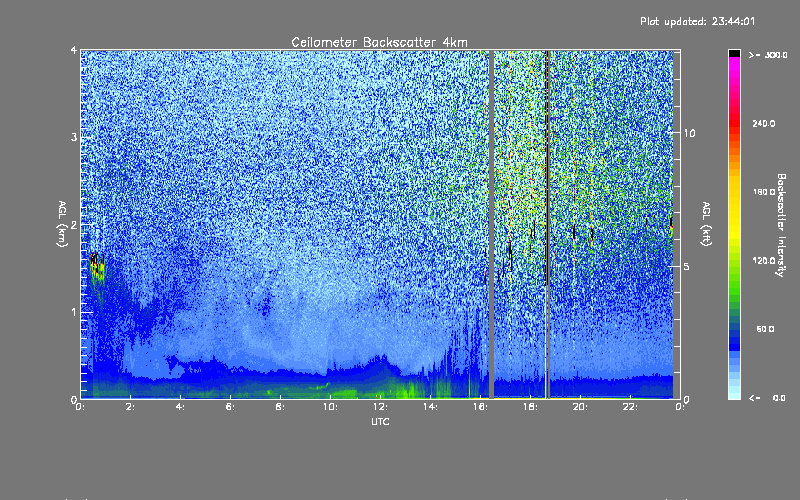This screenshot has height=500, width=800.
Task: Click the gray data gap band after 16 UTC
Action: (x=492, y=224)
